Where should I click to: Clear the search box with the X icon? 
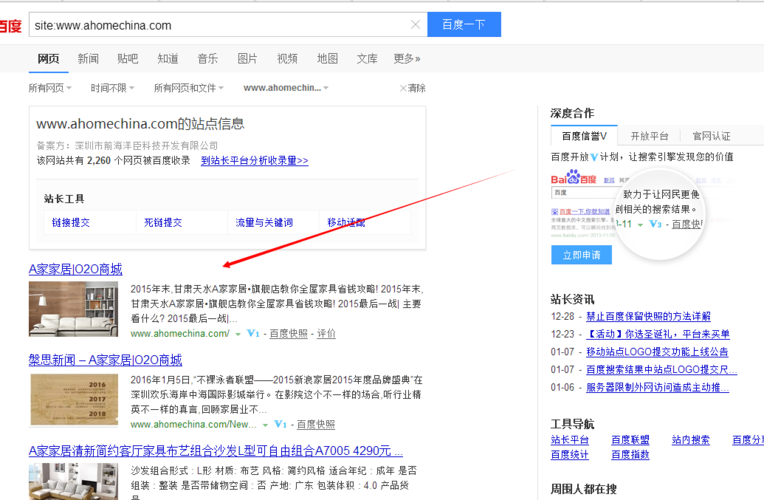[415, 24]
